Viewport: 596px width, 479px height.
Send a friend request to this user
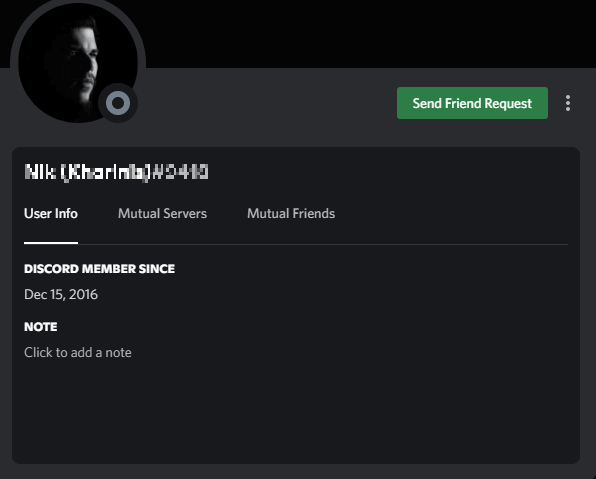click(472, 103)
